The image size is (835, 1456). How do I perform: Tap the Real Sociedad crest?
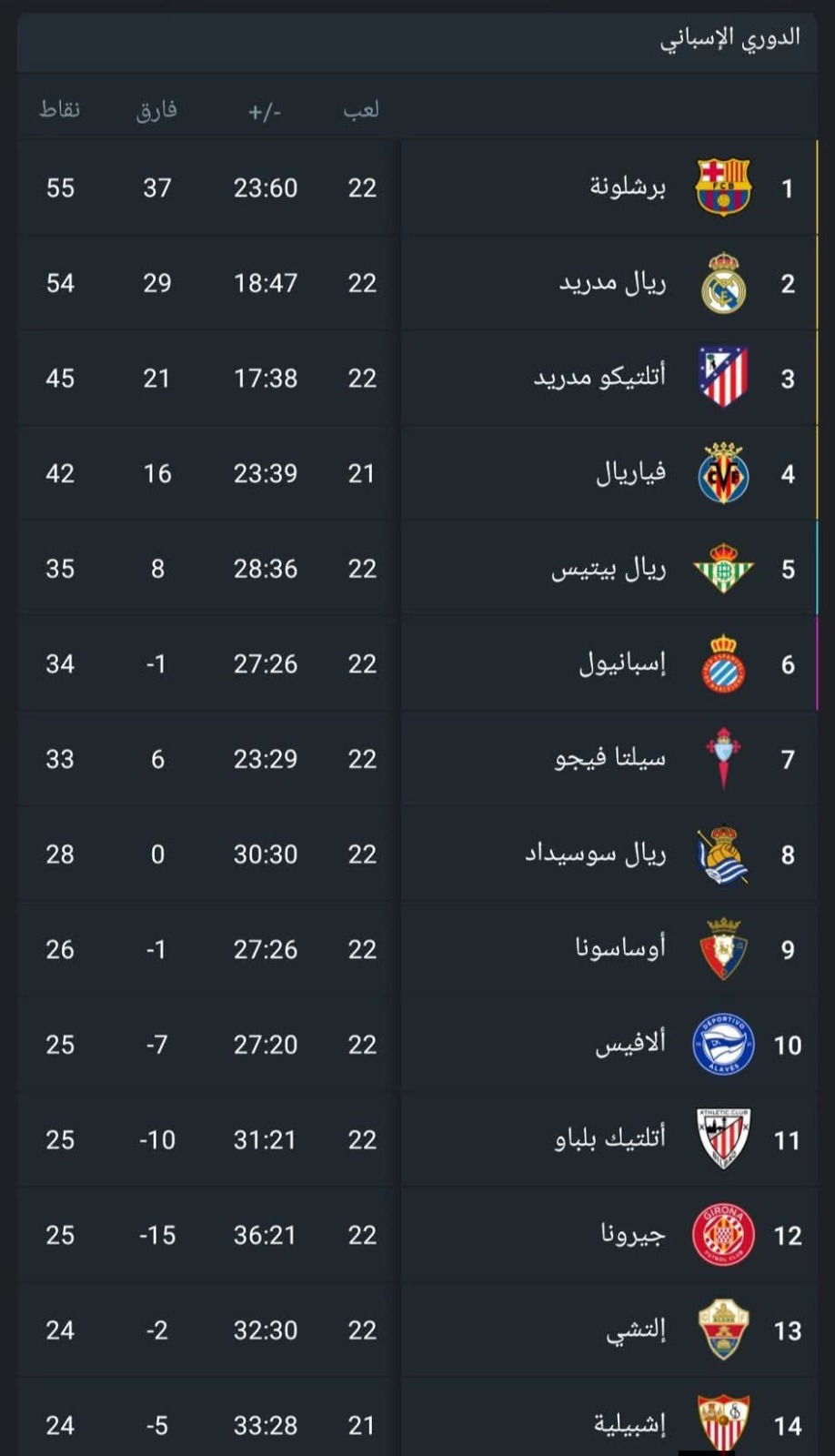723,854
